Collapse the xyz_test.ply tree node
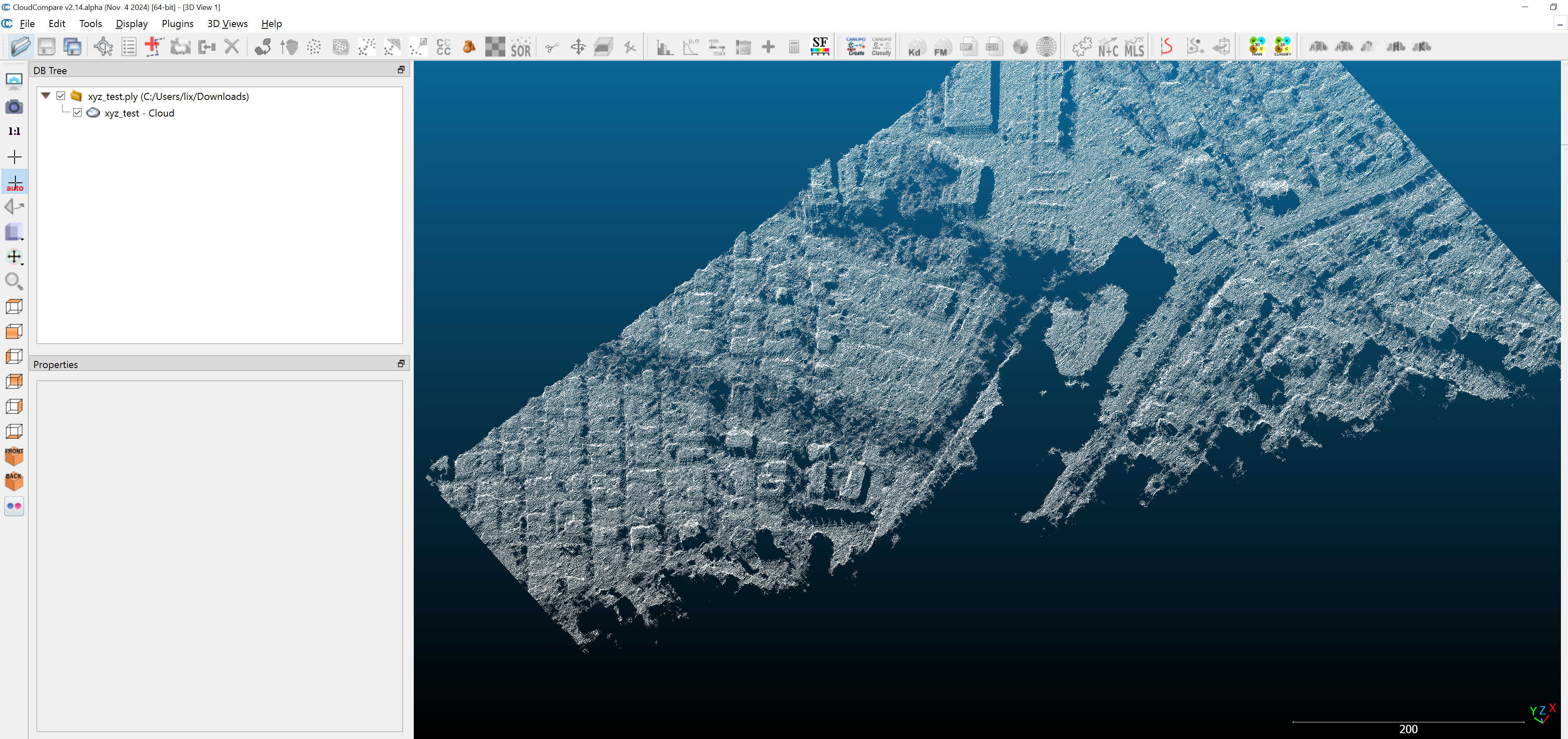 click(46, 96)
